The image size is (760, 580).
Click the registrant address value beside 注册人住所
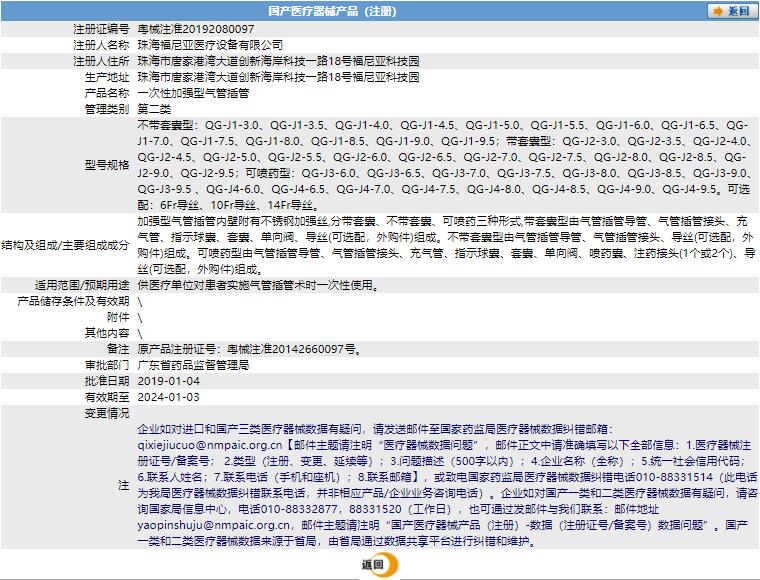[x=279, y=61]
